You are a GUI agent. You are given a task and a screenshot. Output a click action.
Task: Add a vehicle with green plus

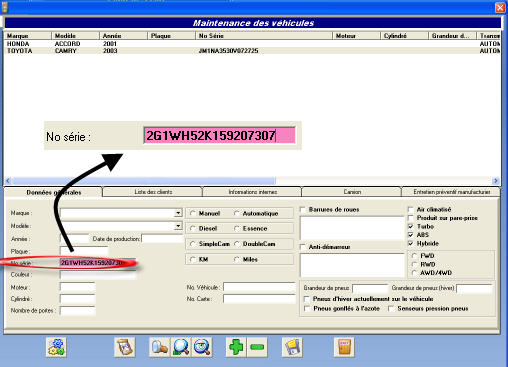pos(236,347)
